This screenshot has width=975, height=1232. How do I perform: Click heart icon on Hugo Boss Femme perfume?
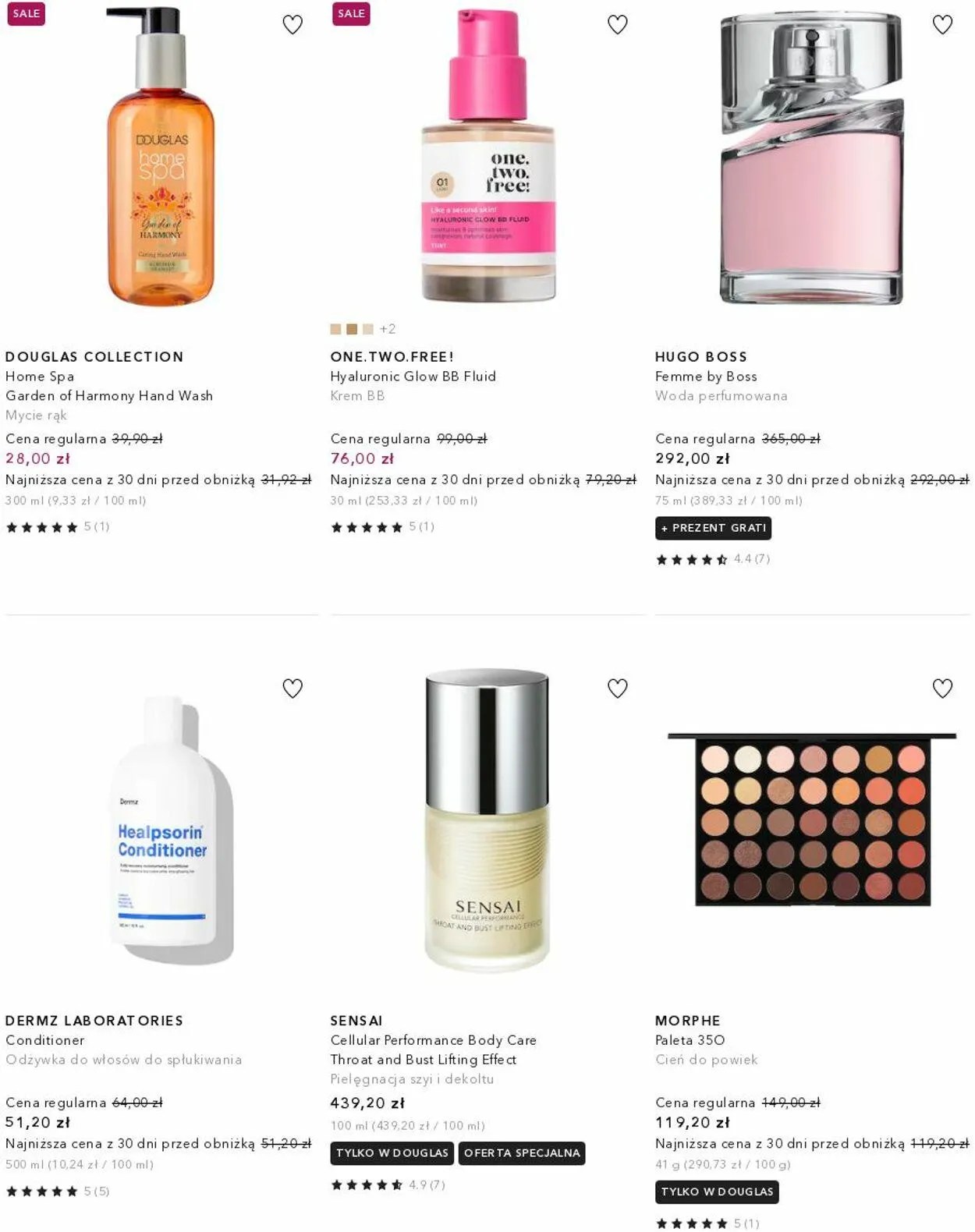(943, 25)
